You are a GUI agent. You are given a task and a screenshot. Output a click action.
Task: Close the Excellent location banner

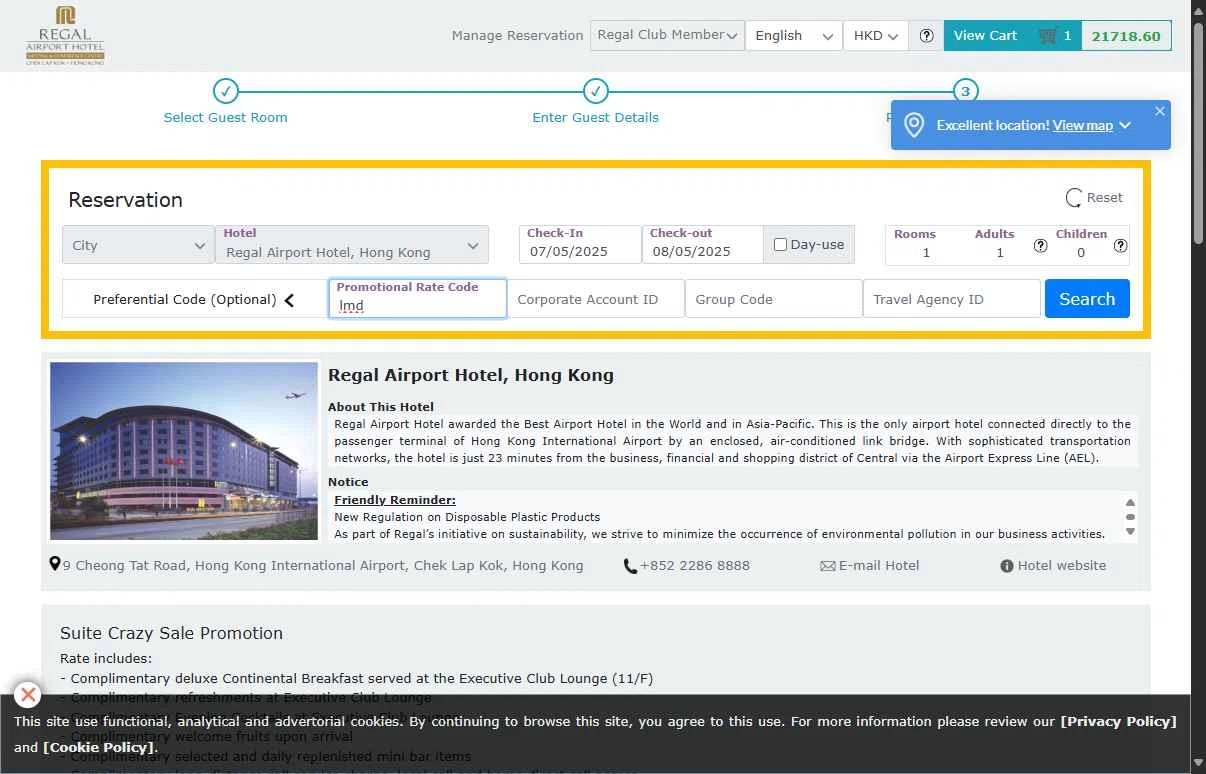click(1159, 111)
